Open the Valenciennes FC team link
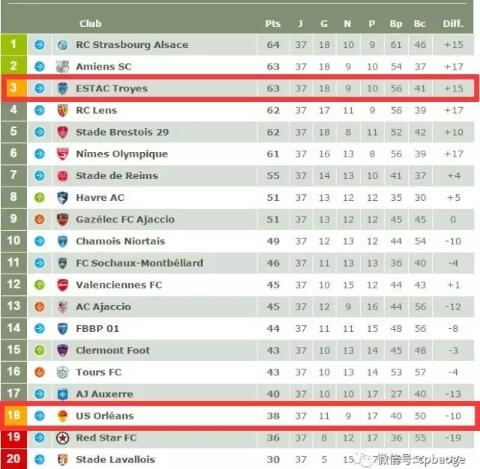480x469 pixels. tap(119, 285)
